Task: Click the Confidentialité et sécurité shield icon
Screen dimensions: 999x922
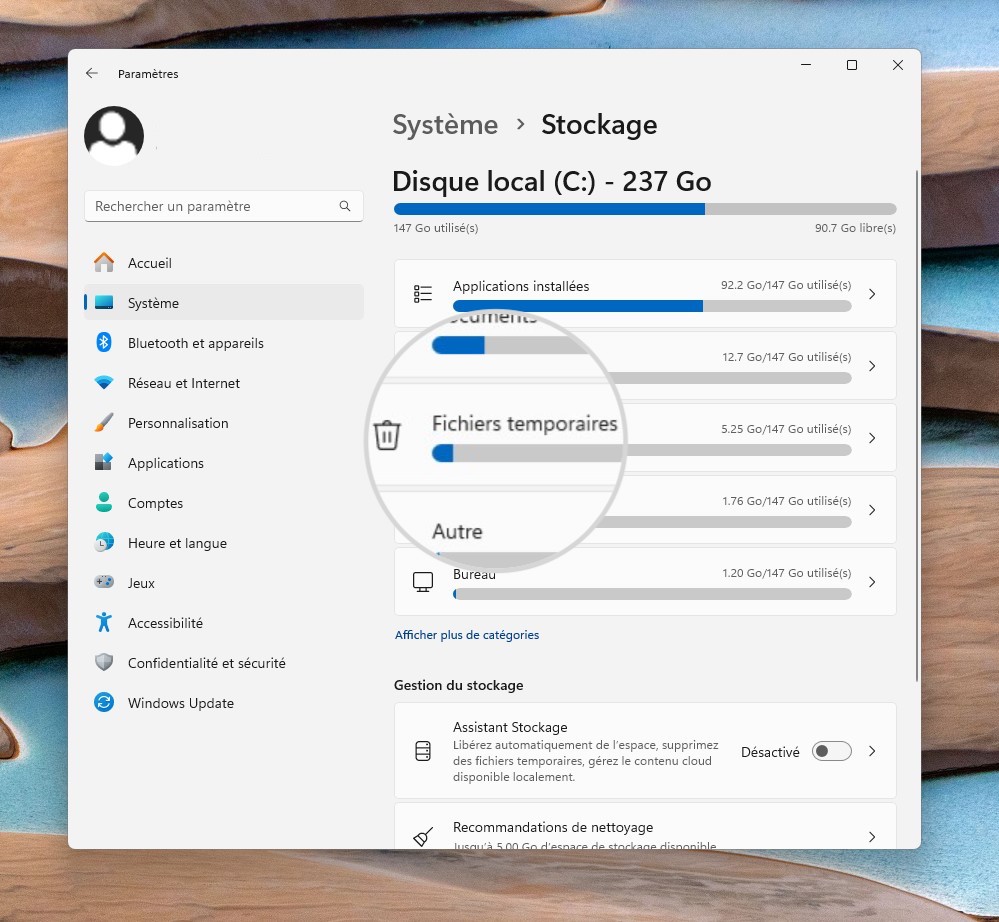Action: [104, 662]
